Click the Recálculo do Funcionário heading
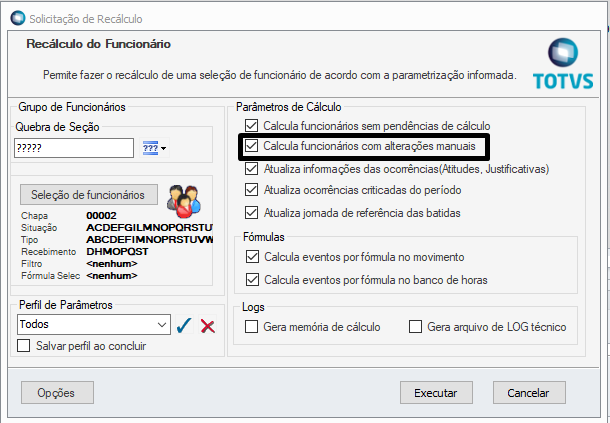The image size is (610, 423). click(98, 44)
